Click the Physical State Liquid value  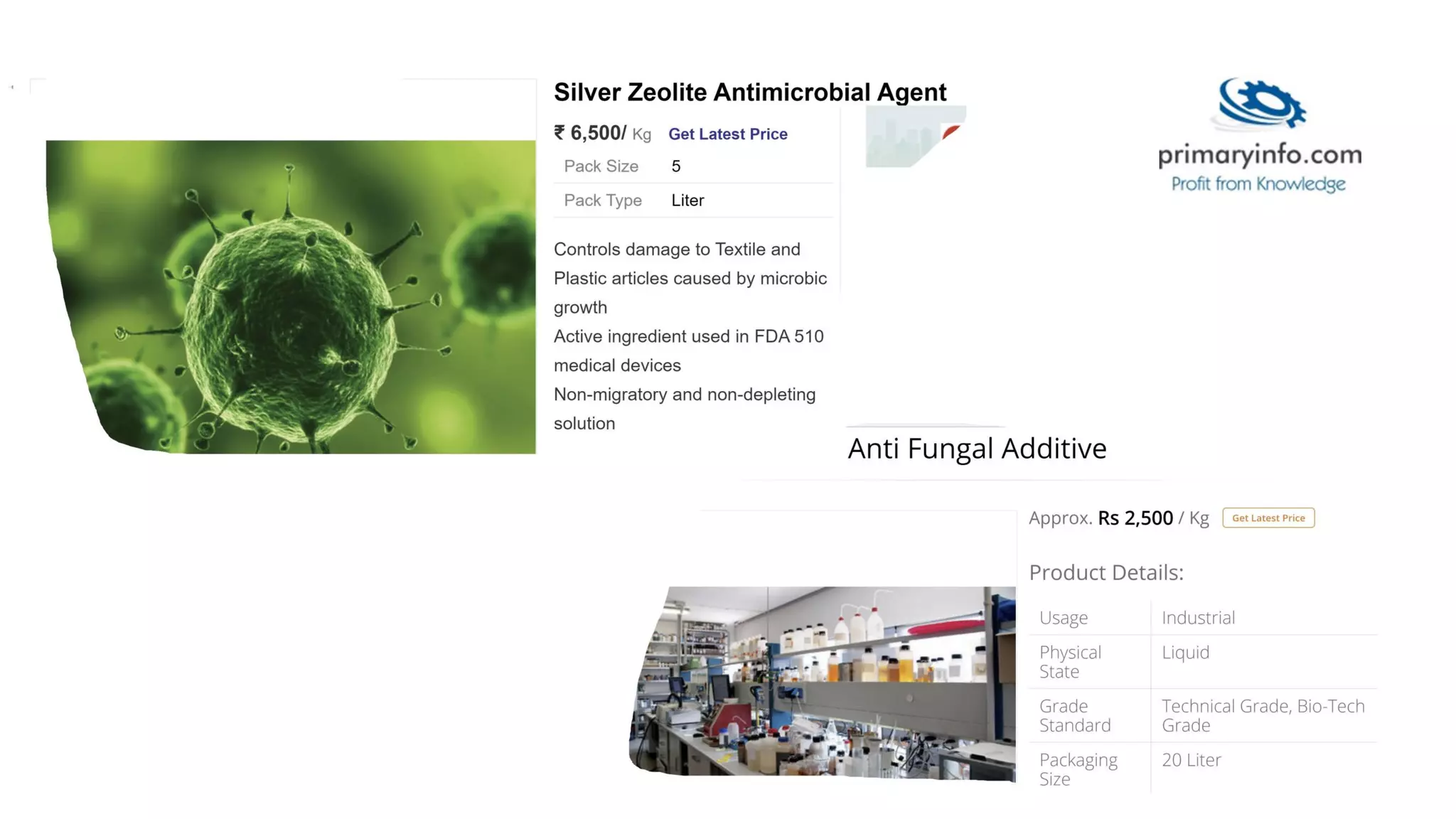[x=1185, y=652]
